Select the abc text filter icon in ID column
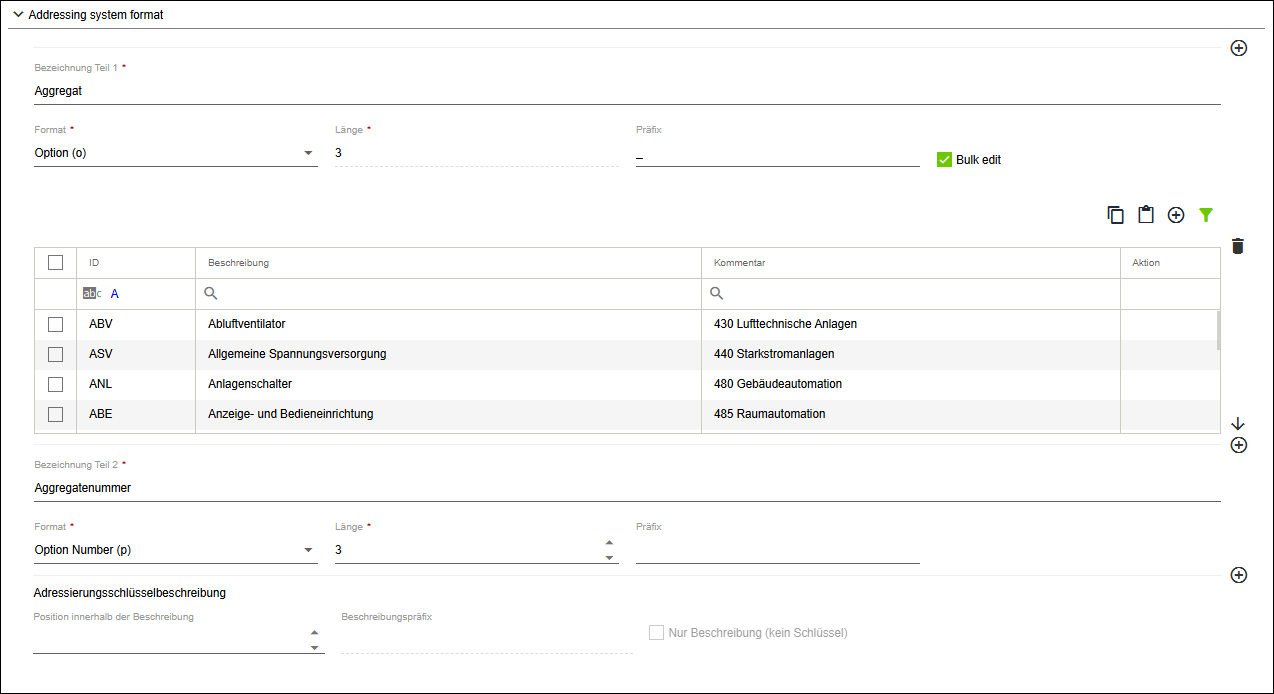The height and width of the screenshot is (694, 1274). click(x=91, y=293)
